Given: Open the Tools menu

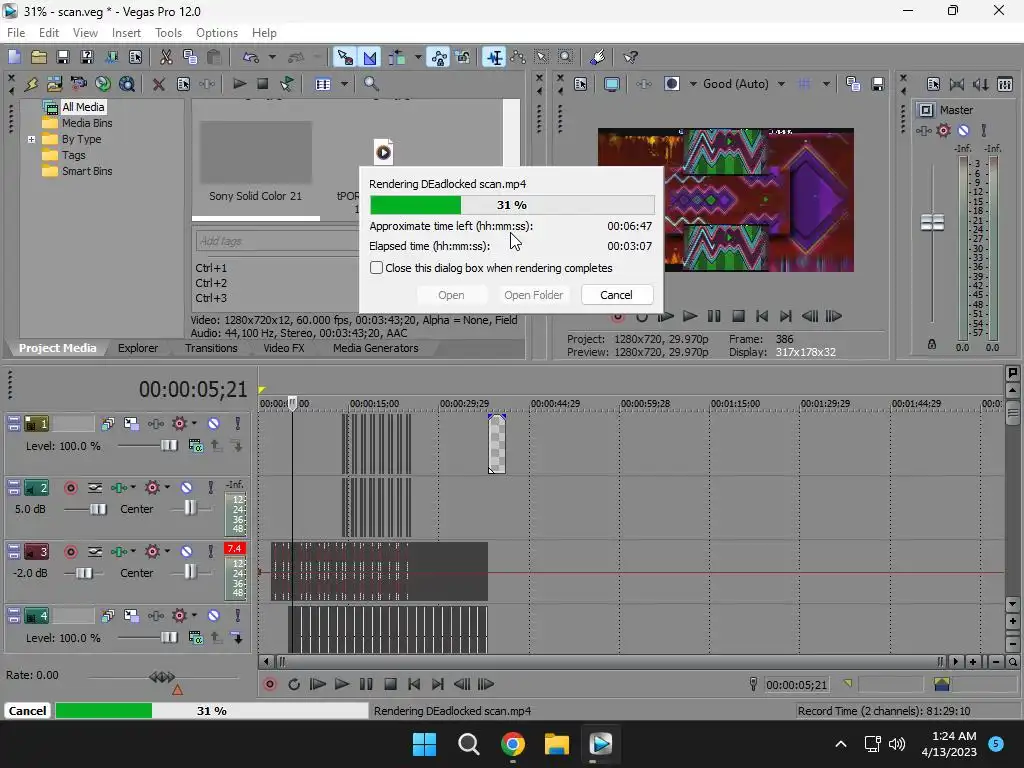Looking at the screenshot, I should pos(168,33).
